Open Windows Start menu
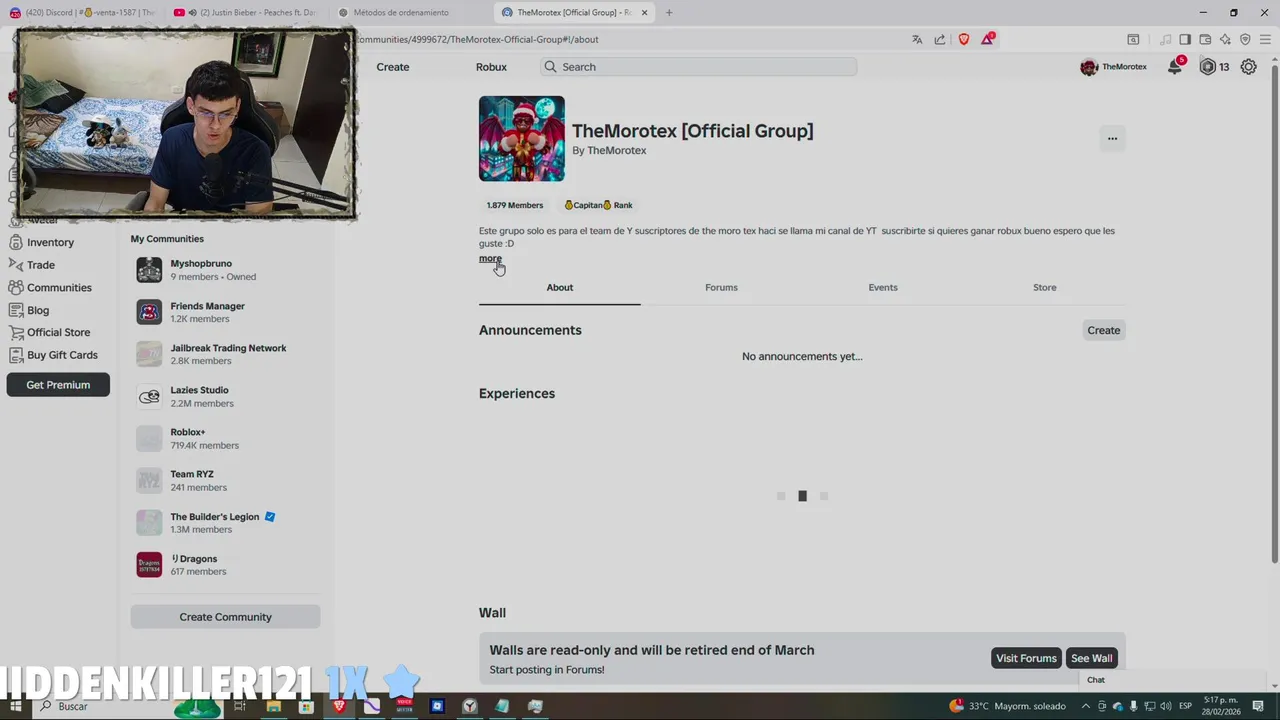 pyautogui.click(x=15, y=706)
